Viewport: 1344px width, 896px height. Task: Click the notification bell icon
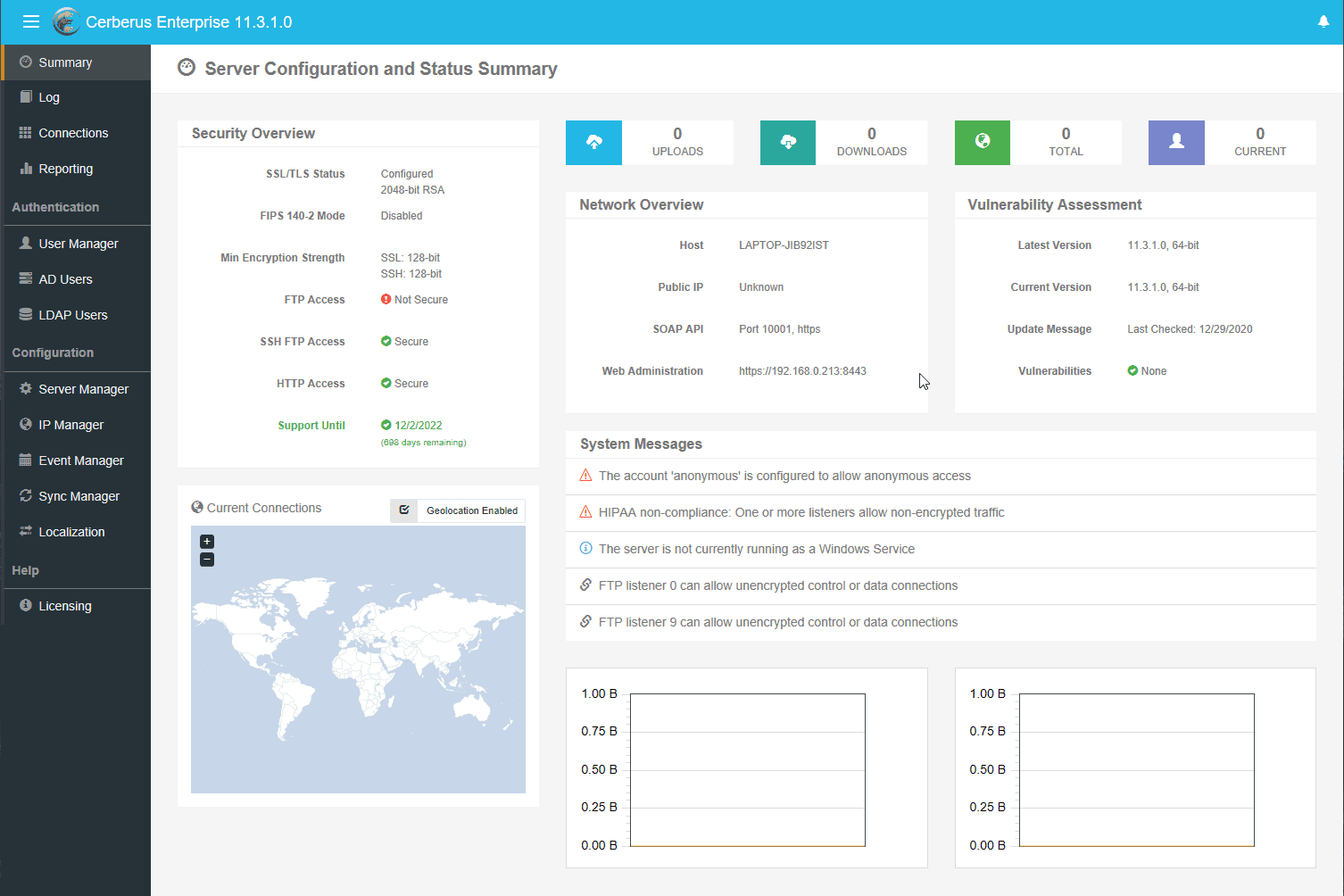click(x=1323, y=21)
